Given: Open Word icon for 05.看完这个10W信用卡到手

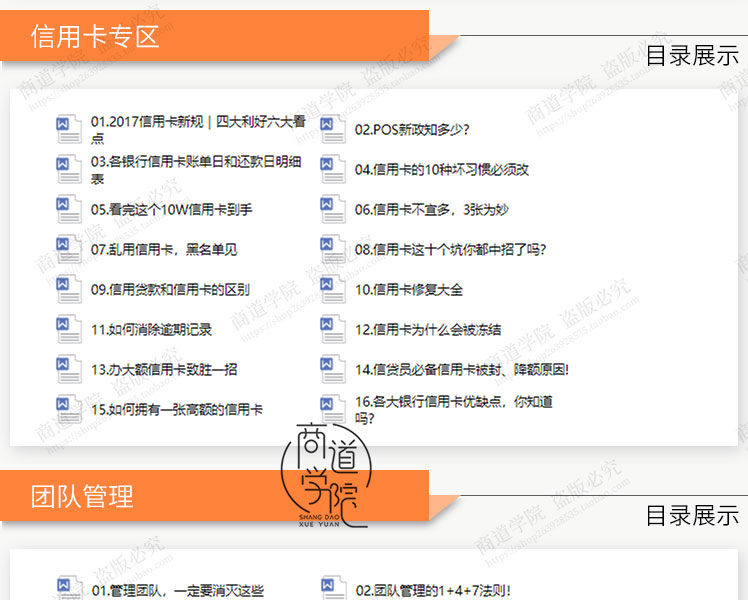Looking at the screenshot, I should pos(69,209).
